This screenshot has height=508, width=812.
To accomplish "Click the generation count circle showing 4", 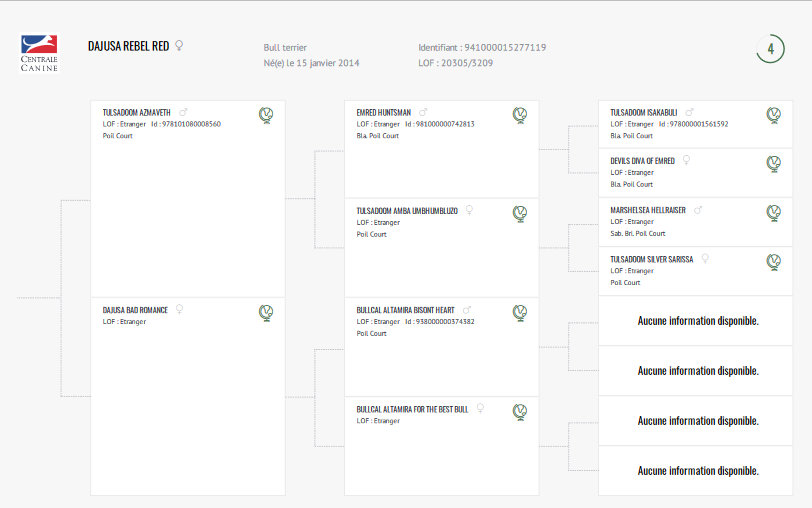I will click(770, 49).
